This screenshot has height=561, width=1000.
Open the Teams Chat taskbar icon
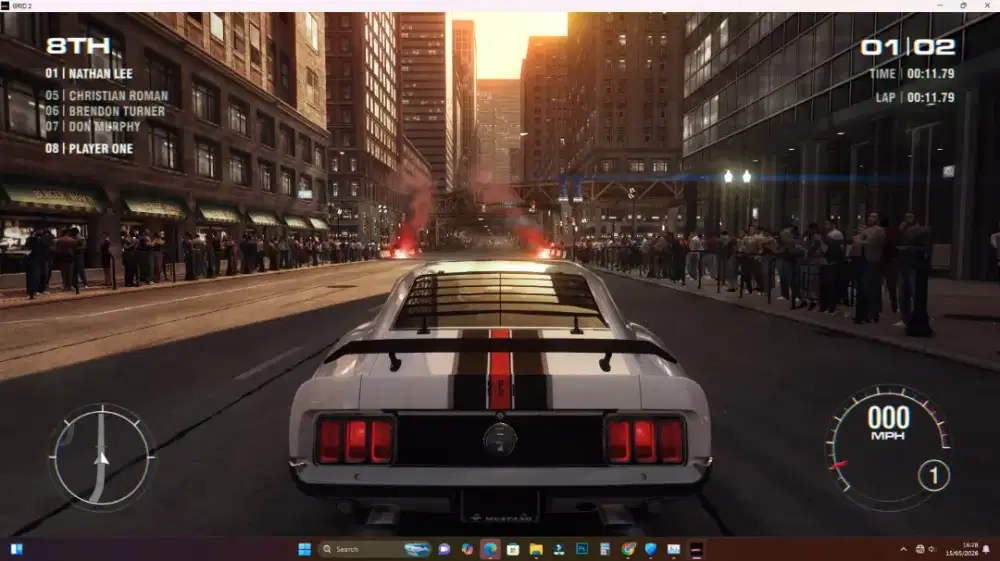[x=444, y=549]
